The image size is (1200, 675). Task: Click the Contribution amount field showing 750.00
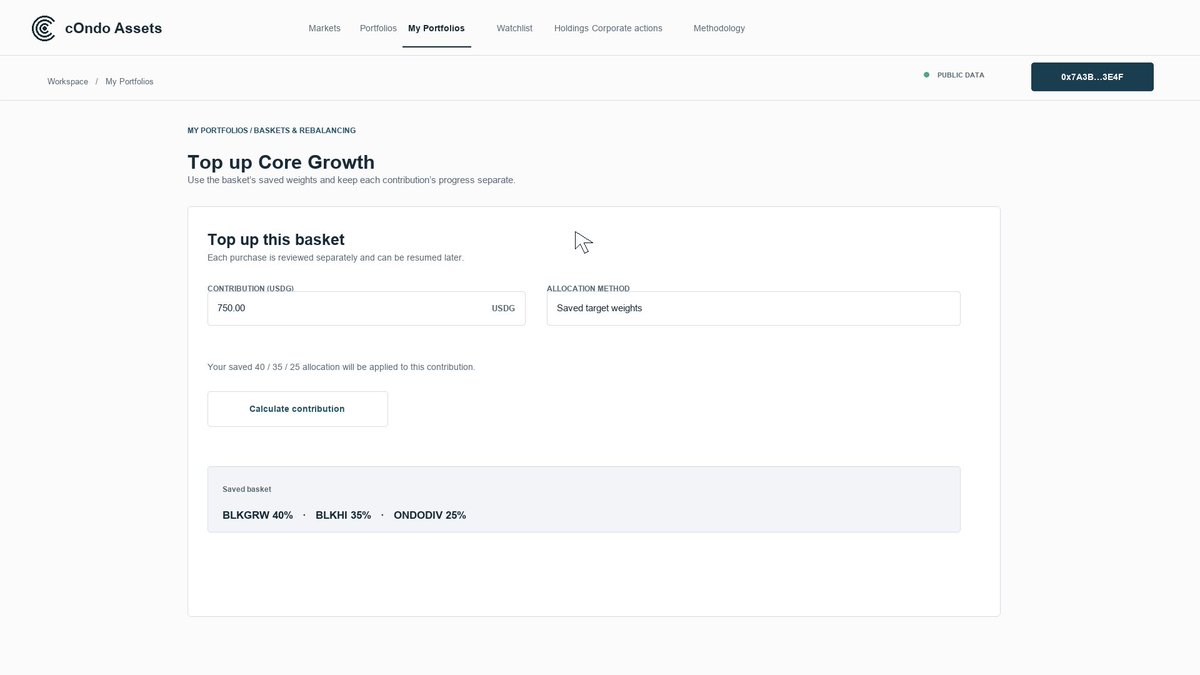(366, 308)
